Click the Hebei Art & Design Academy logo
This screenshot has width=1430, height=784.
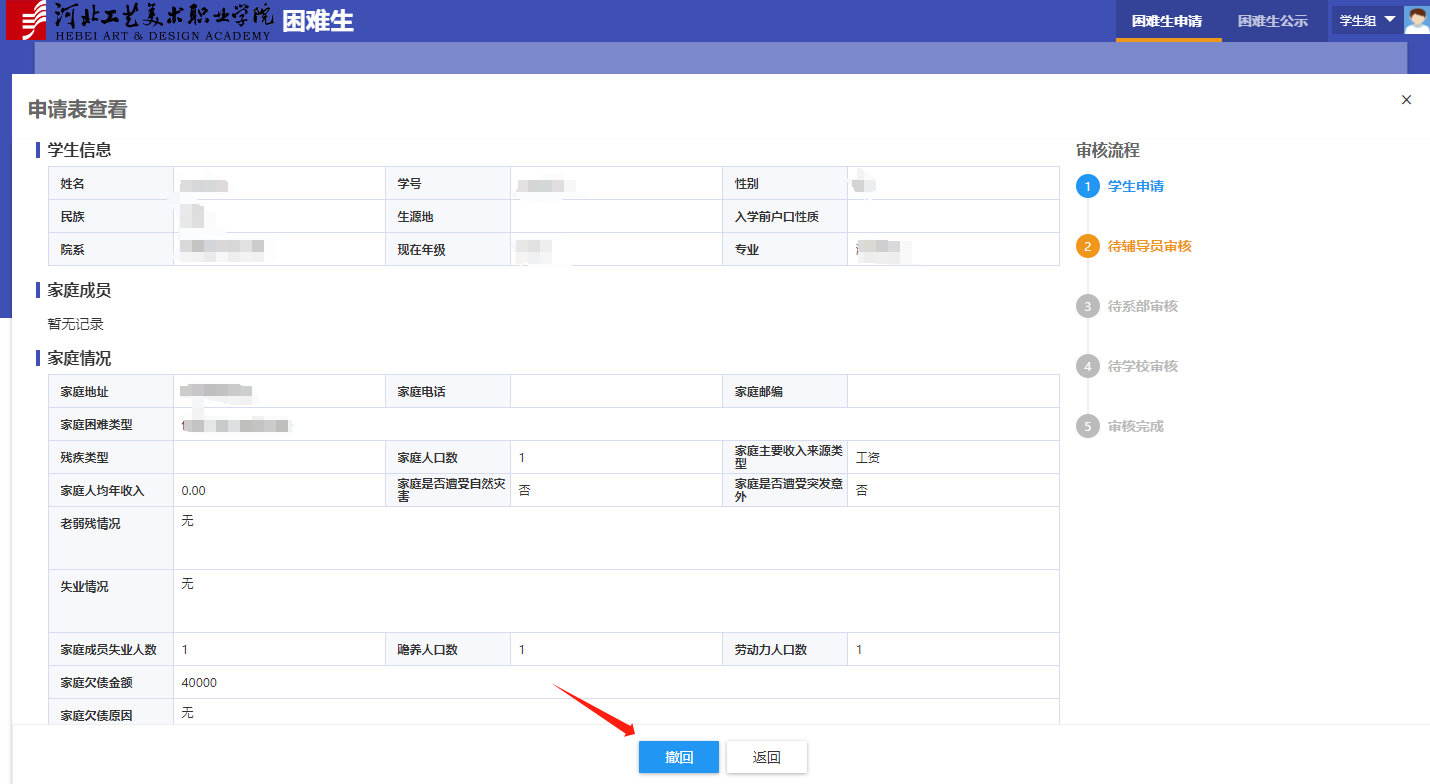click(x=140, y=21)
